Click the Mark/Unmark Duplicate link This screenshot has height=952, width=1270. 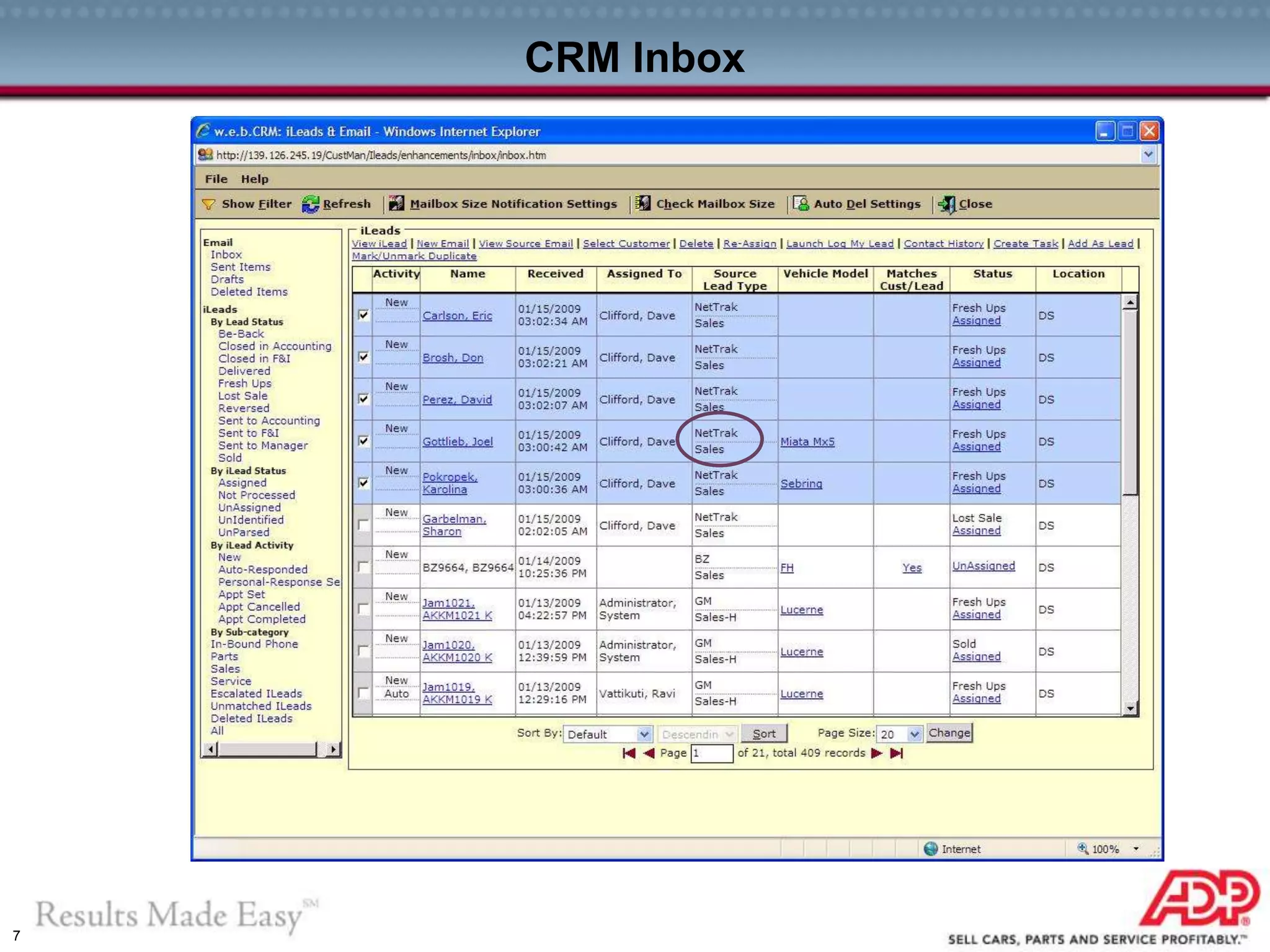coord(414,256)
